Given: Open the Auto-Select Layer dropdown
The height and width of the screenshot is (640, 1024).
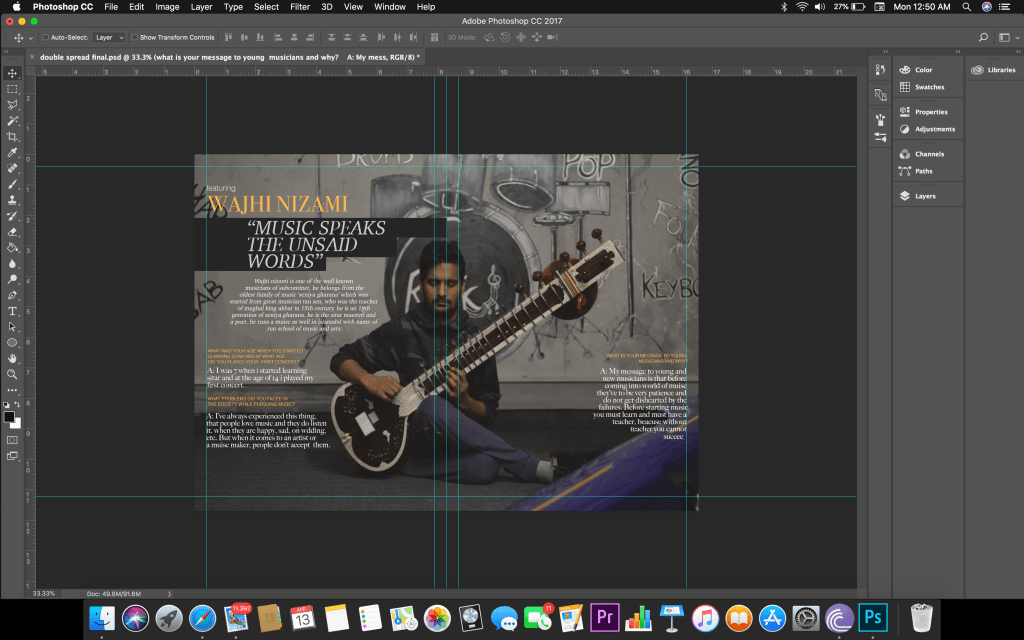Looking at the screenshot, I should 108,37.
